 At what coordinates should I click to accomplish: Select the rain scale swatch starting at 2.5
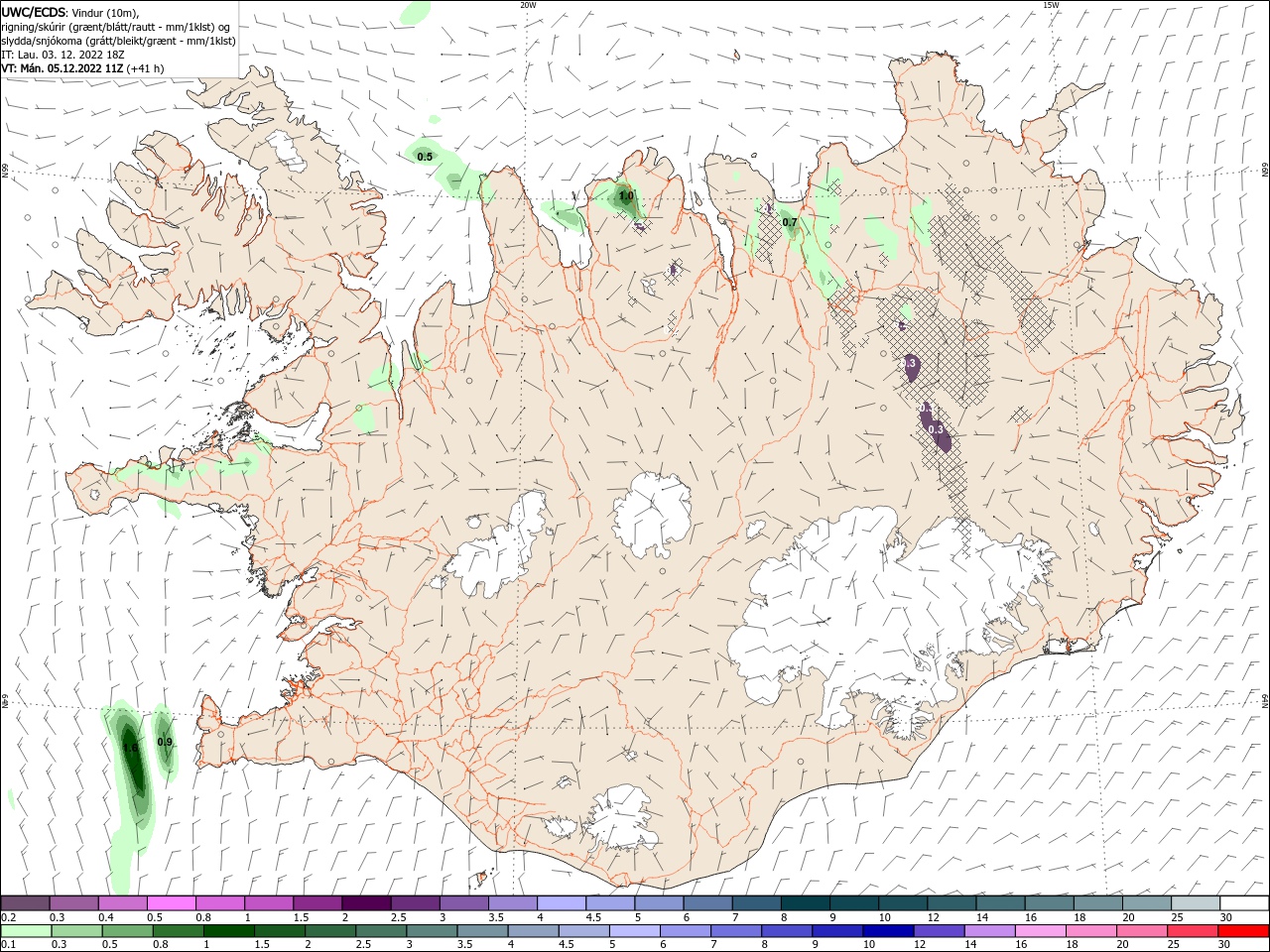tap(381, 931)
